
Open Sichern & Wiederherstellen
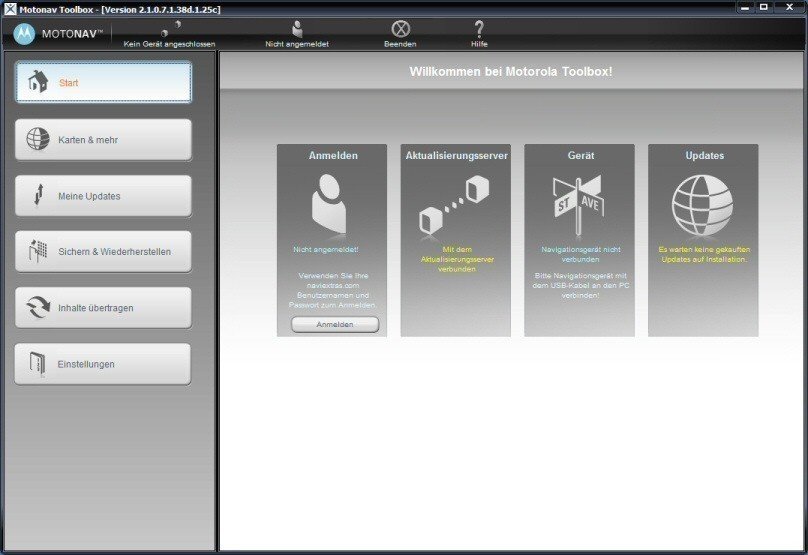click(x=104, y=251)
